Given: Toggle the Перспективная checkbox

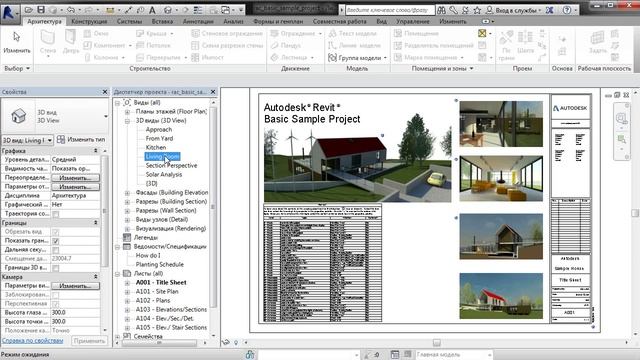Looking at the screenshot, I should point(56,304).
